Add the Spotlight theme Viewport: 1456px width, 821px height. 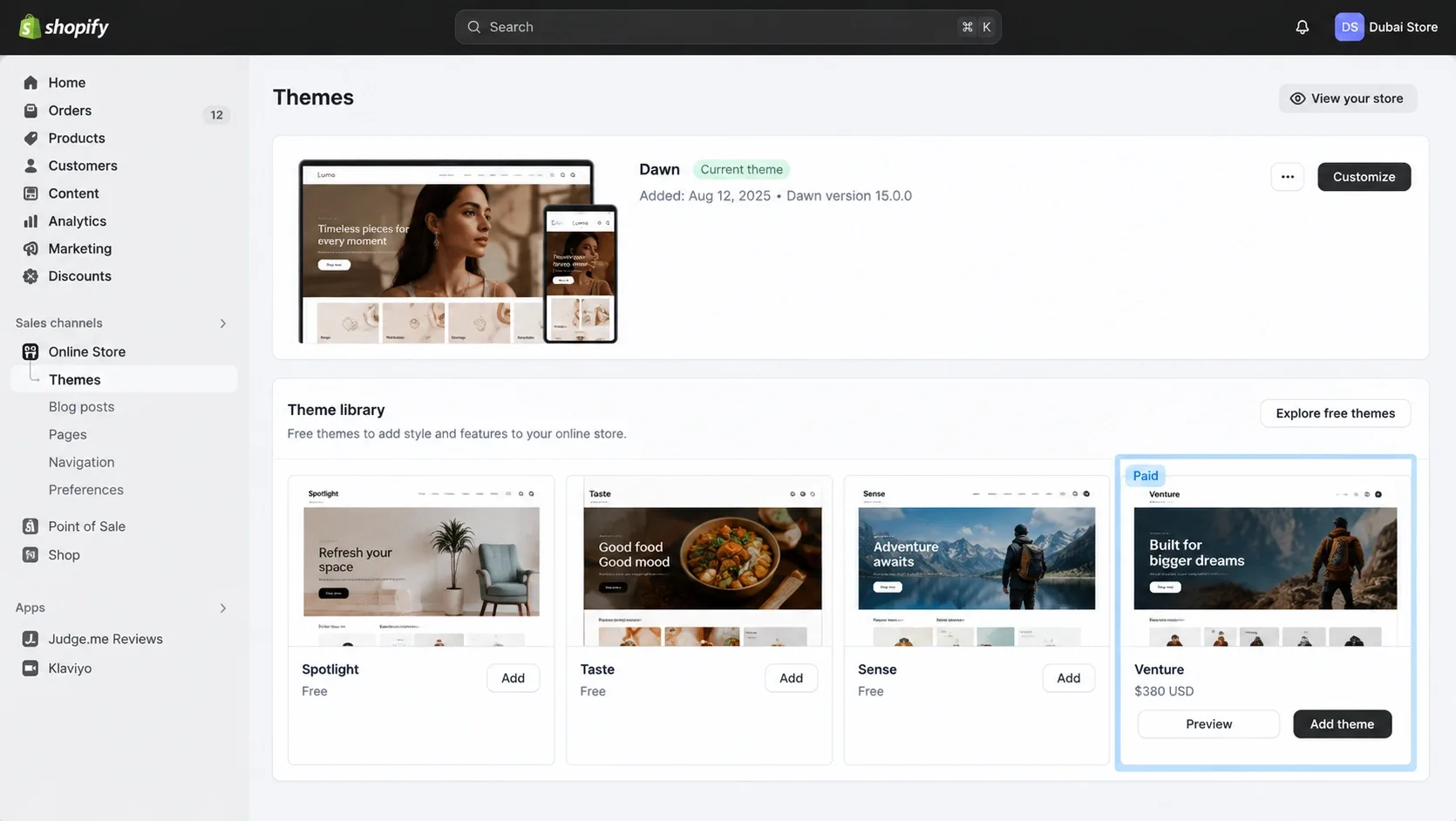point(513,678)
